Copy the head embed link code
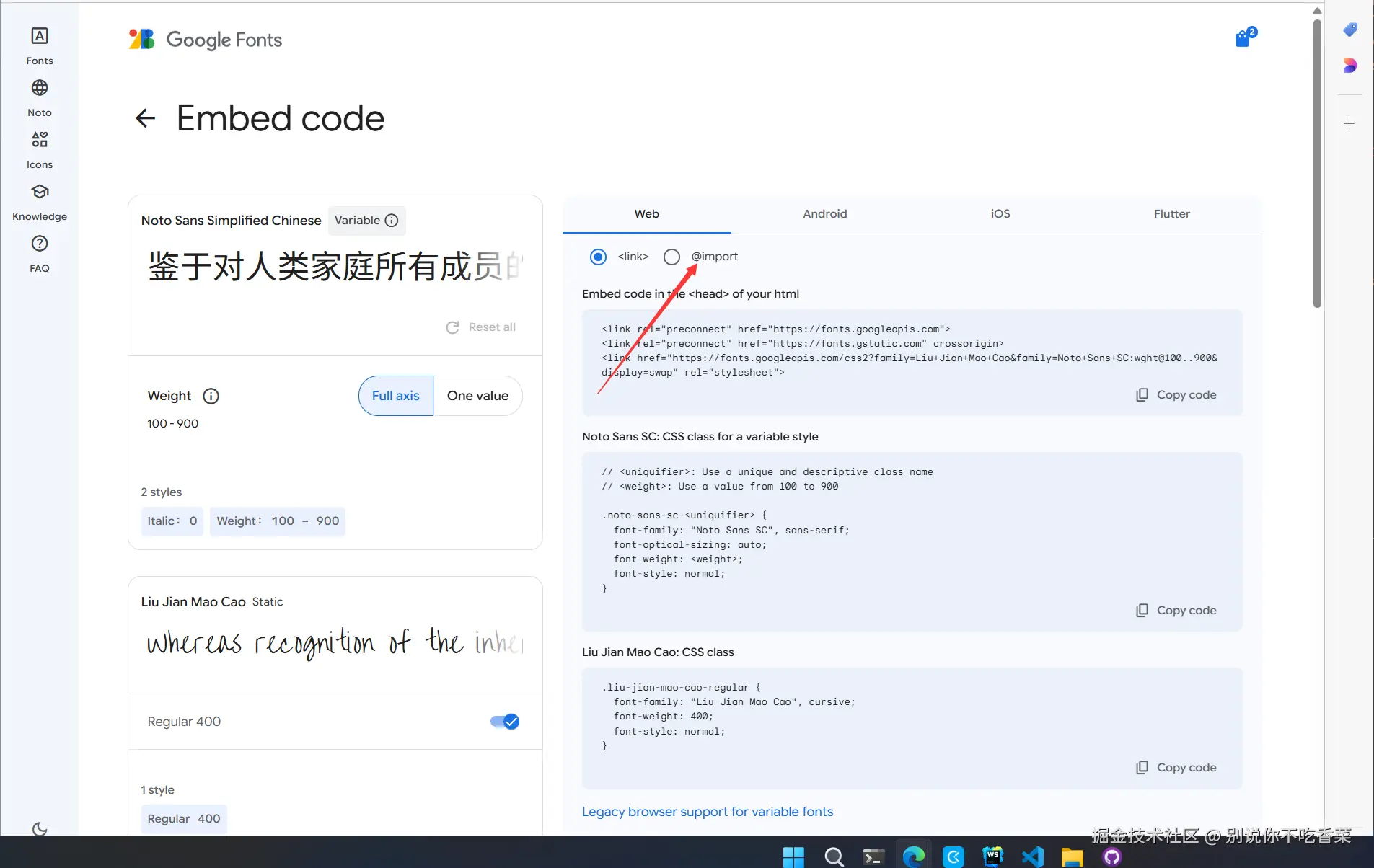 point(1176,395)
